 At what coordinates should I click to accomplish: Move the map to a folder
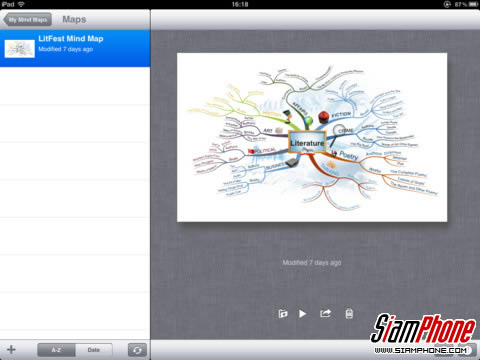283,314
